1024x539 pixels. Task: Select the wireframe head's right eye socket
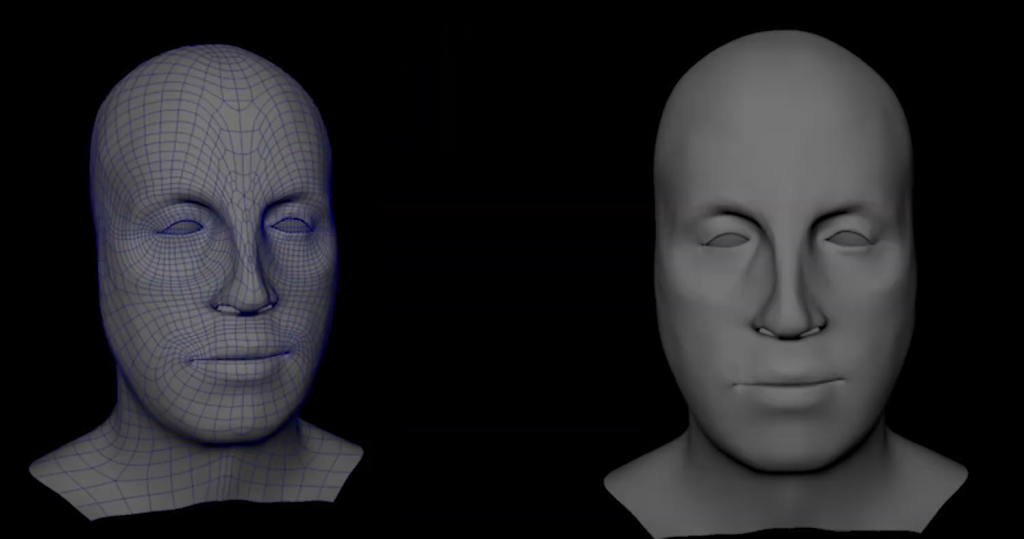292,225
